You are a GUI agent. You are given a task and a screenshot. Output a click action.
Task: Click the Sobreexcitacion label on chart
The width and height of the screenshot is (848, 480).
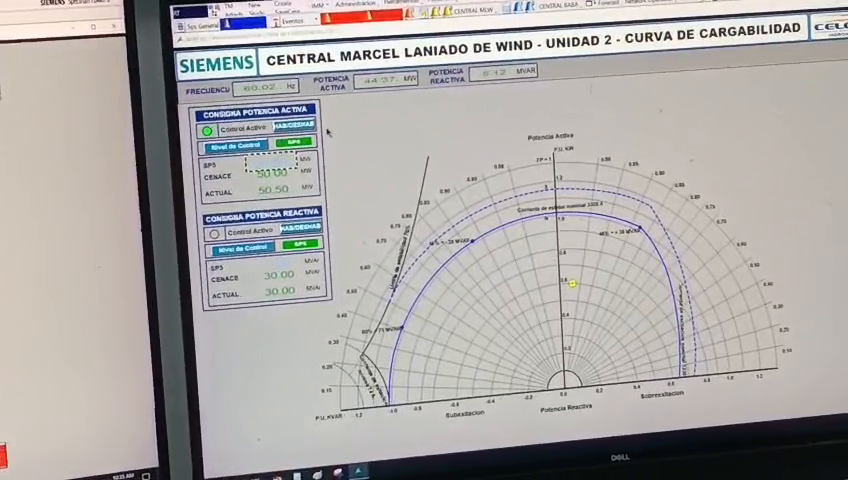tap(662, 395)
